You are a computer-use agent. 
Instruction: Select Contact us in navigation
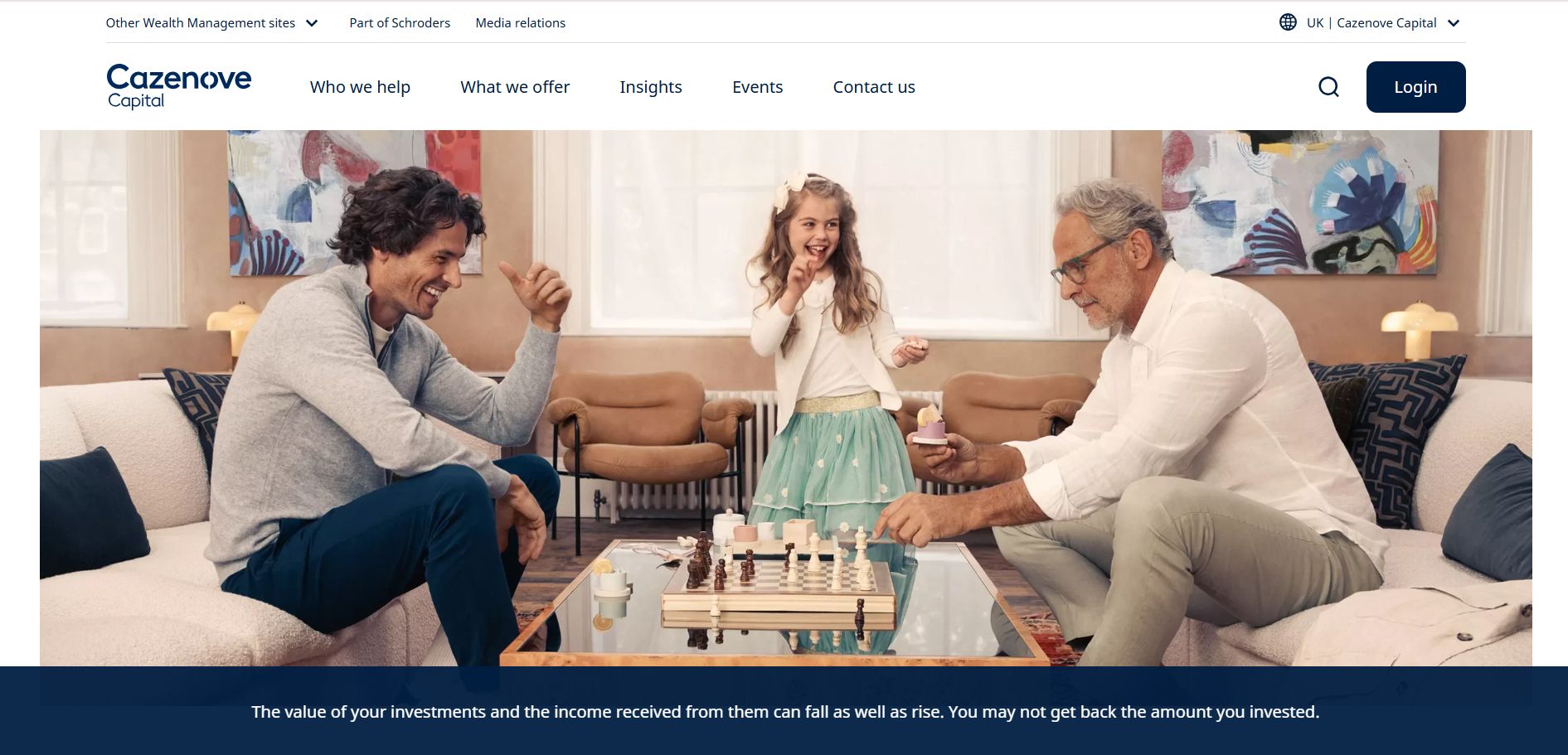coord(874,87)
